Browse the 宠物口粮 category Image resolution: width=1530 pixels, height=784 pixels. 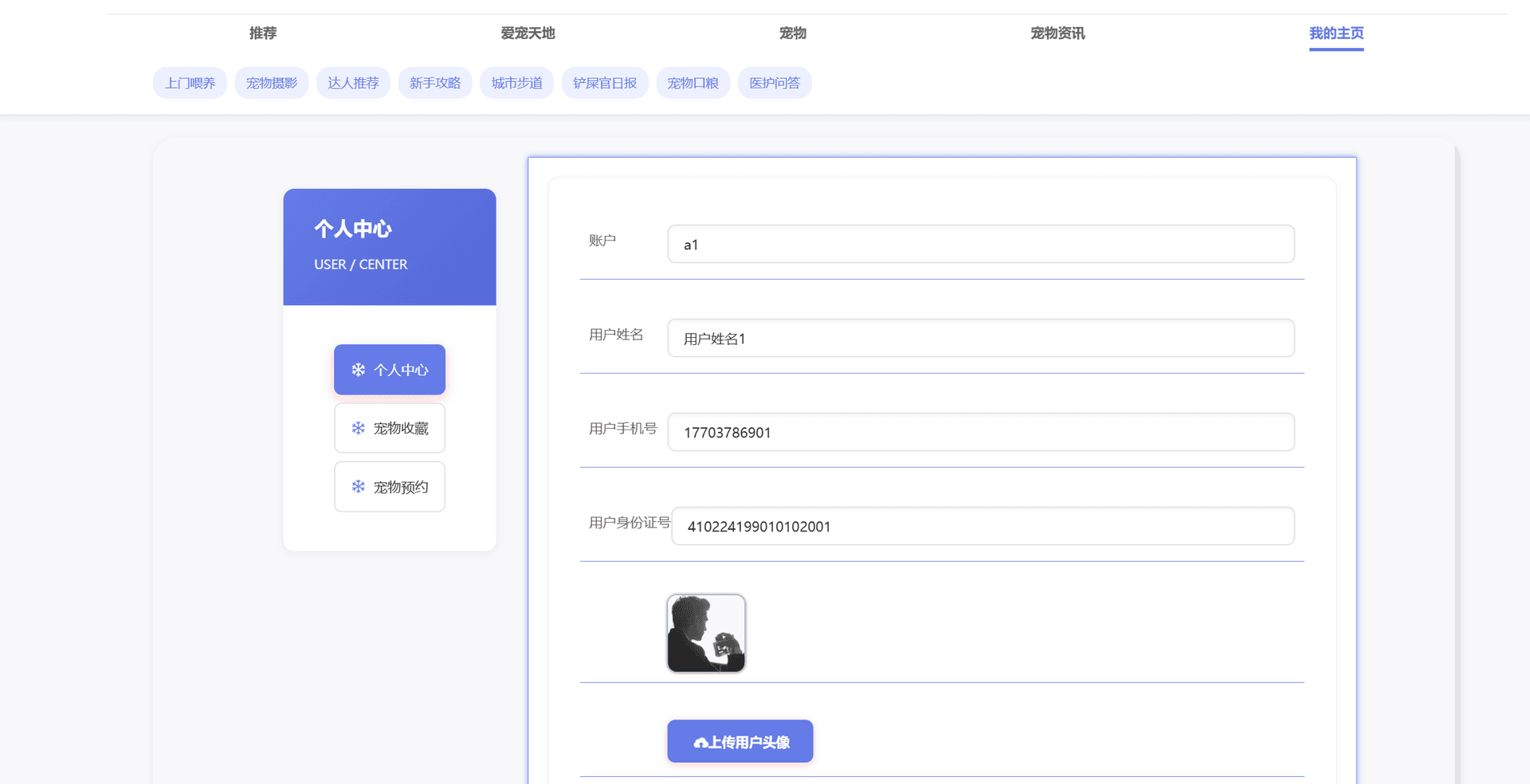[693, 82]
